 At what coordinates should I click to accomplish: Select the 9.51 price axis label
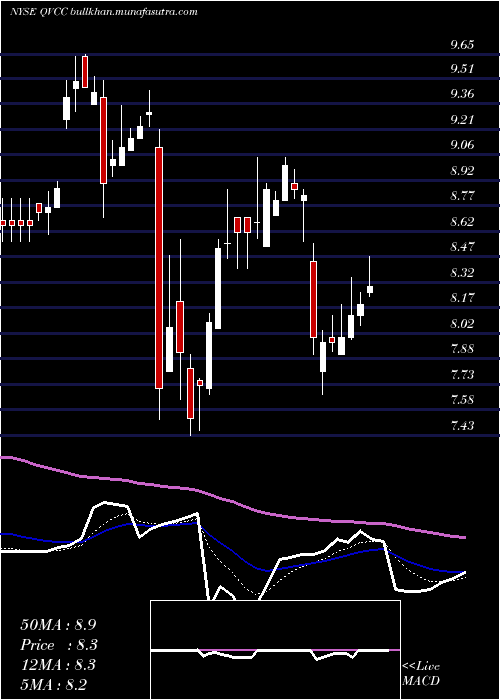click(462, 69)
